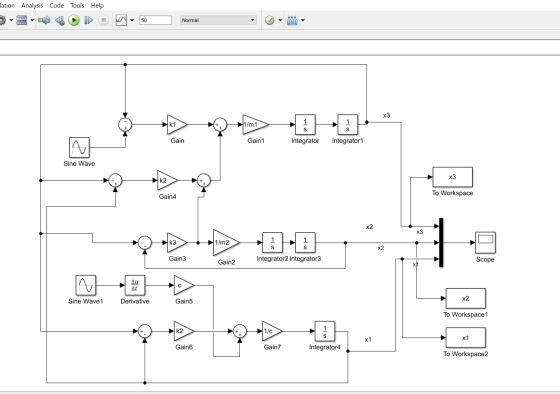
Task: Select the Gain7 block with 1/c
Action: [x=272, y=331]
